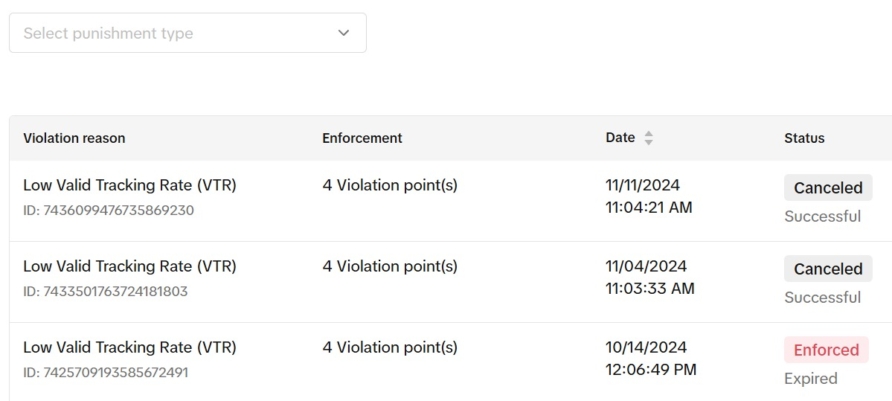This screenshot has width=892, height=401.
Task: Click 4 Violation point(s) in the 10/14/2024 row
Action: [390, 348]
